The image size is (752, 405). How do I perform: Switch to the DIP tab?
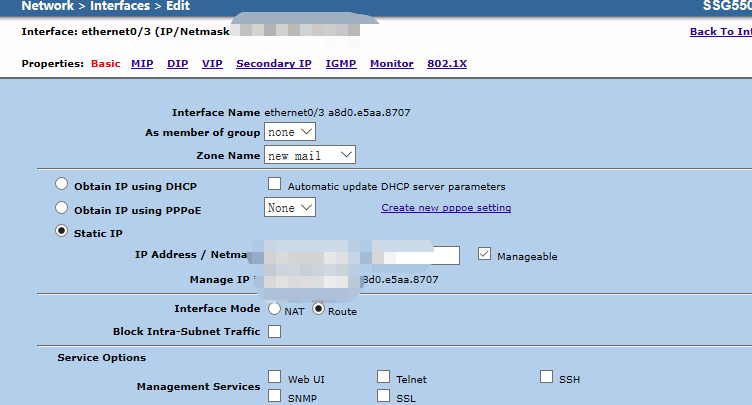(x=177, y=64)
